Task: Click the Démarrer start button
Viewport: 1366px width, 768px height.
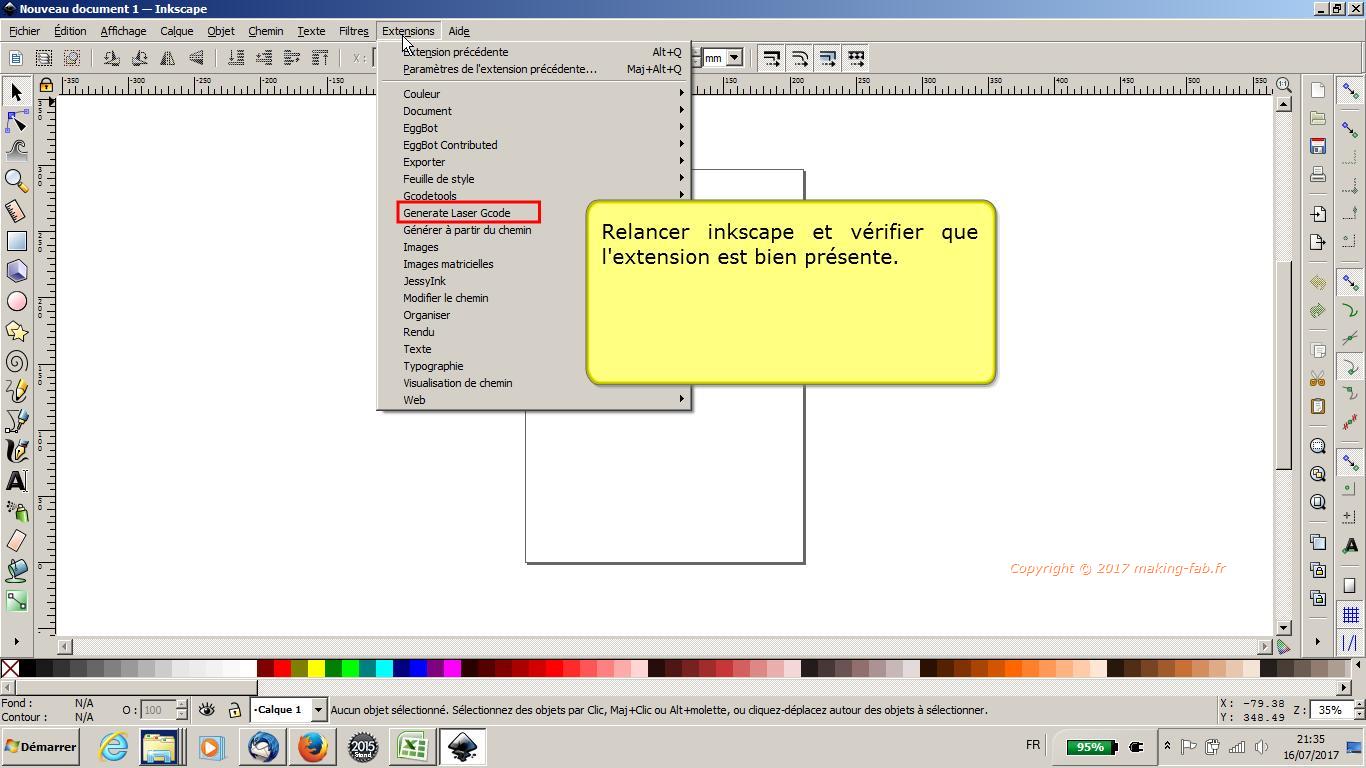Action: coord(41,747)
